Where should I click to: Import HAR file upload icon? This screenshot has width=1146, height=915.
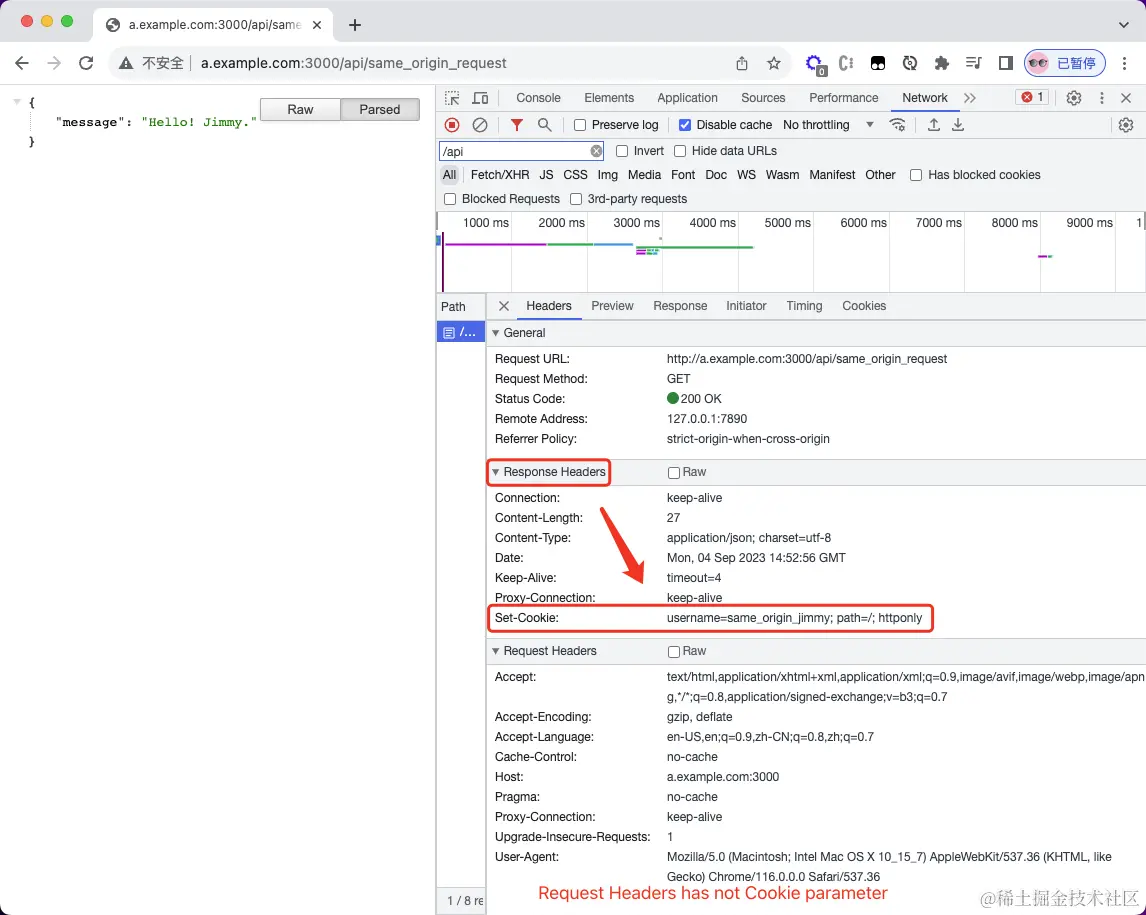933,125
